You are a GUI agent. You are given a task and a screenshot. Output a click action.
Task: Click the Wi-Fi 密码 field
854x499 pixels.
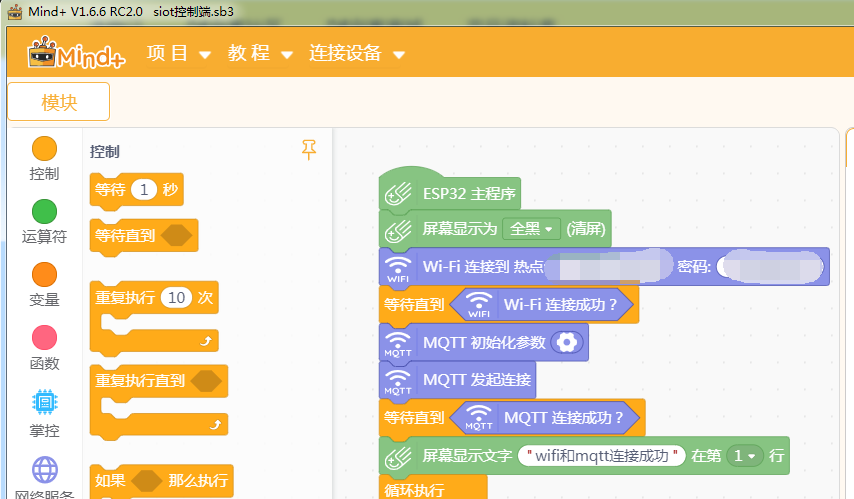pyautogui.click(x=770, y=267)
